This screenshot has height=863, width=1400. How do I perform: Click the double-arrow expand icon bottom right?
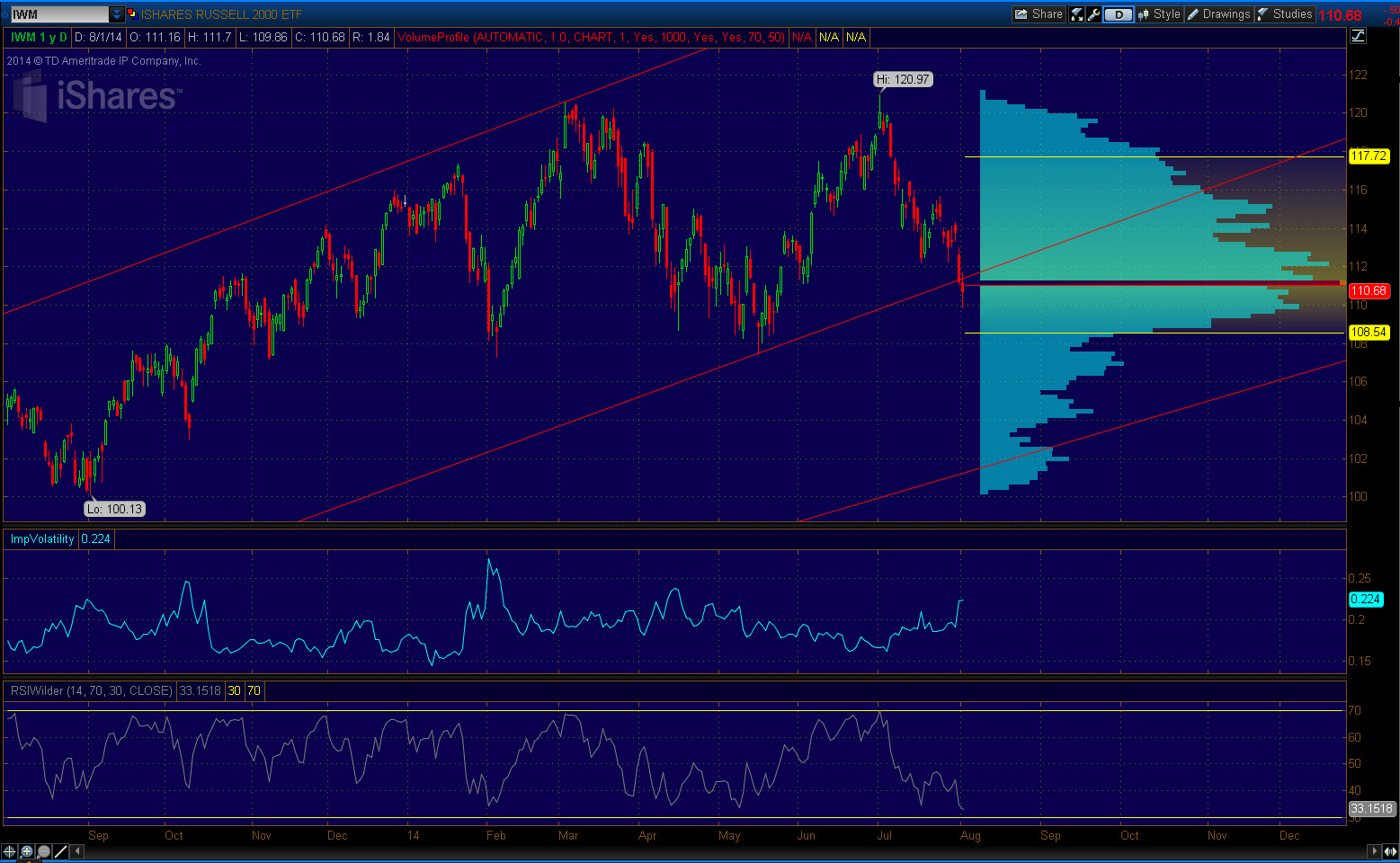(x=1390, y=851)
